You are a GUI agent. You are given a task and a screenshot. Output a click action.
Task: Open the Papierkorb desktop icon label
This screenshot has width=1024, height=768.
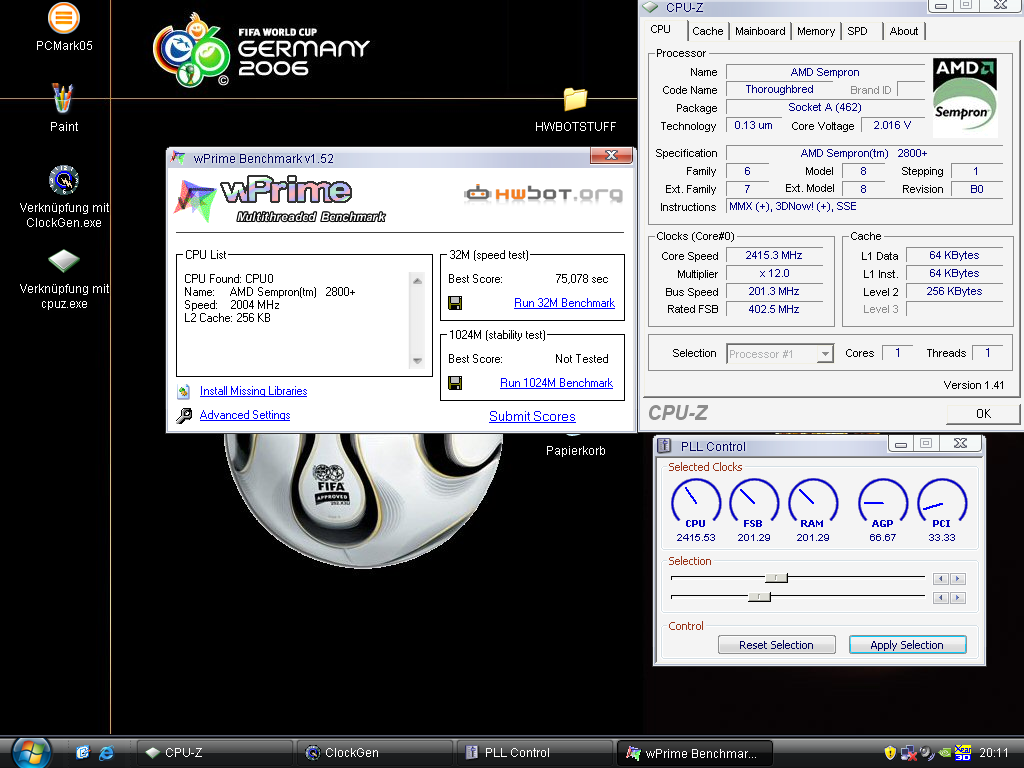(575, 451)
